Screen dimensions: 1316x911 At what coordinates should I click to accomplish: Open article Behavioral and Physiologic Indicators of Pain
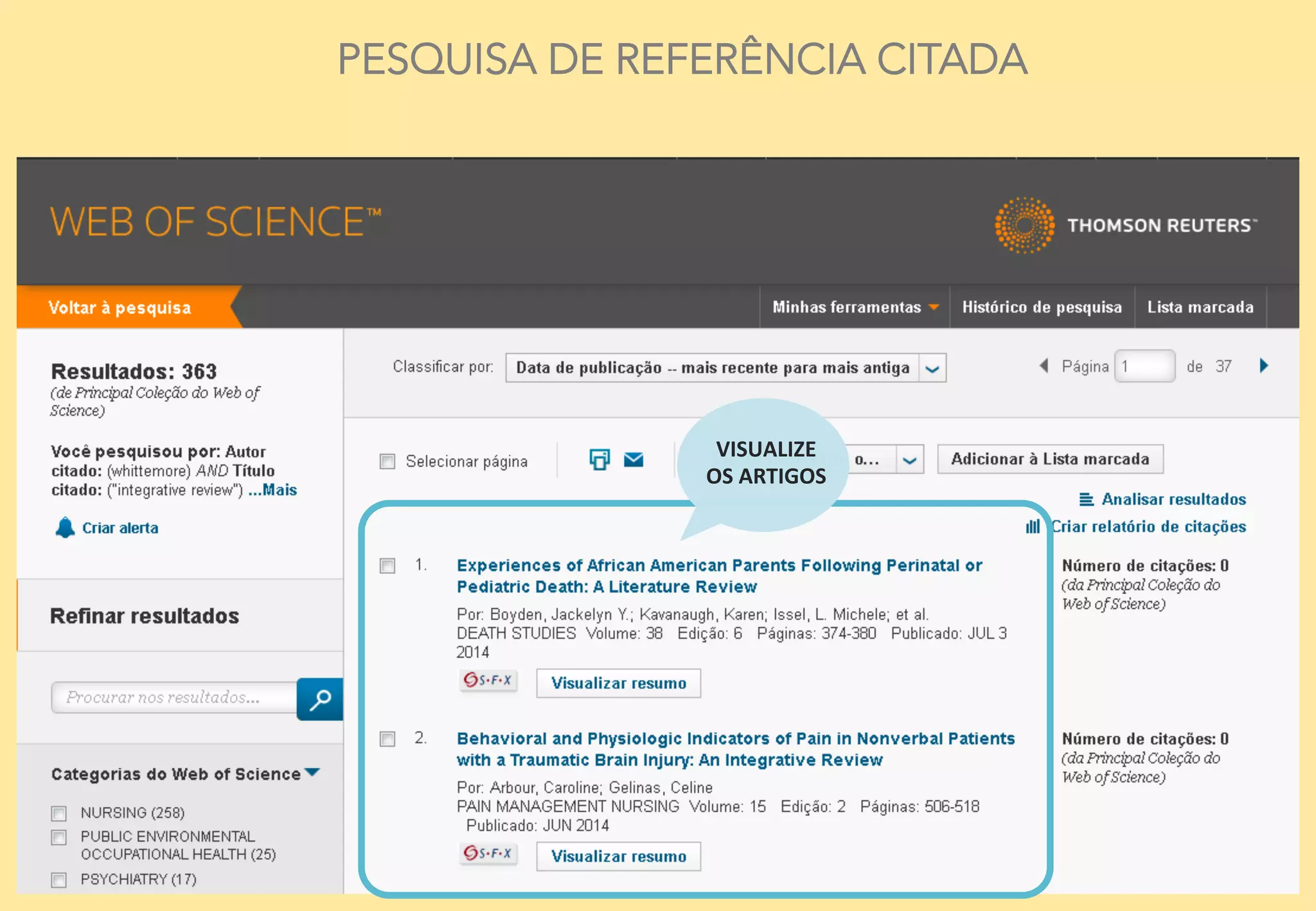(736, 749)
